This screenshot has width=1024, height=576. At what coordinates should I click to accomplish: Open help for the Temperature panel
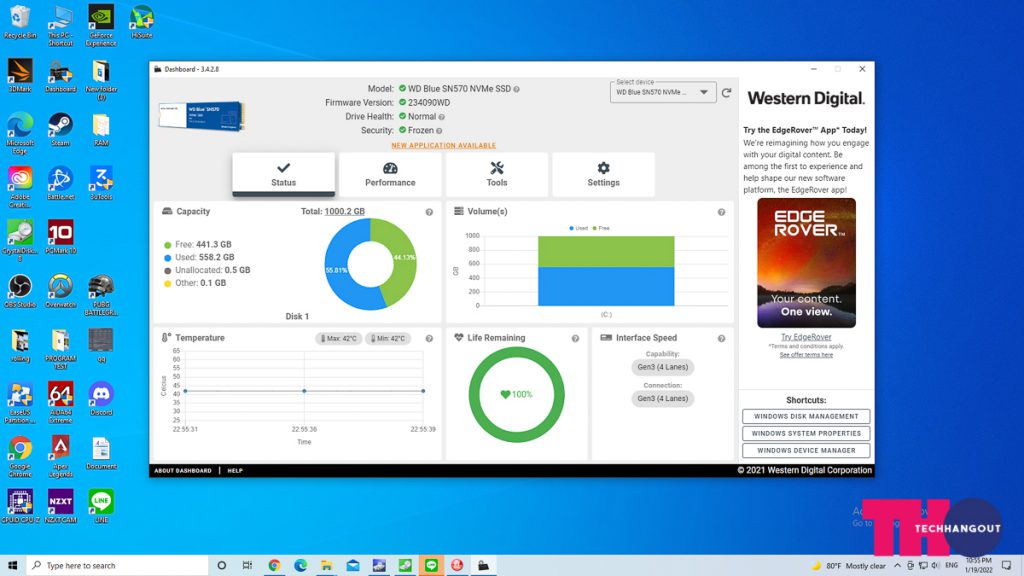pos(429,338)
